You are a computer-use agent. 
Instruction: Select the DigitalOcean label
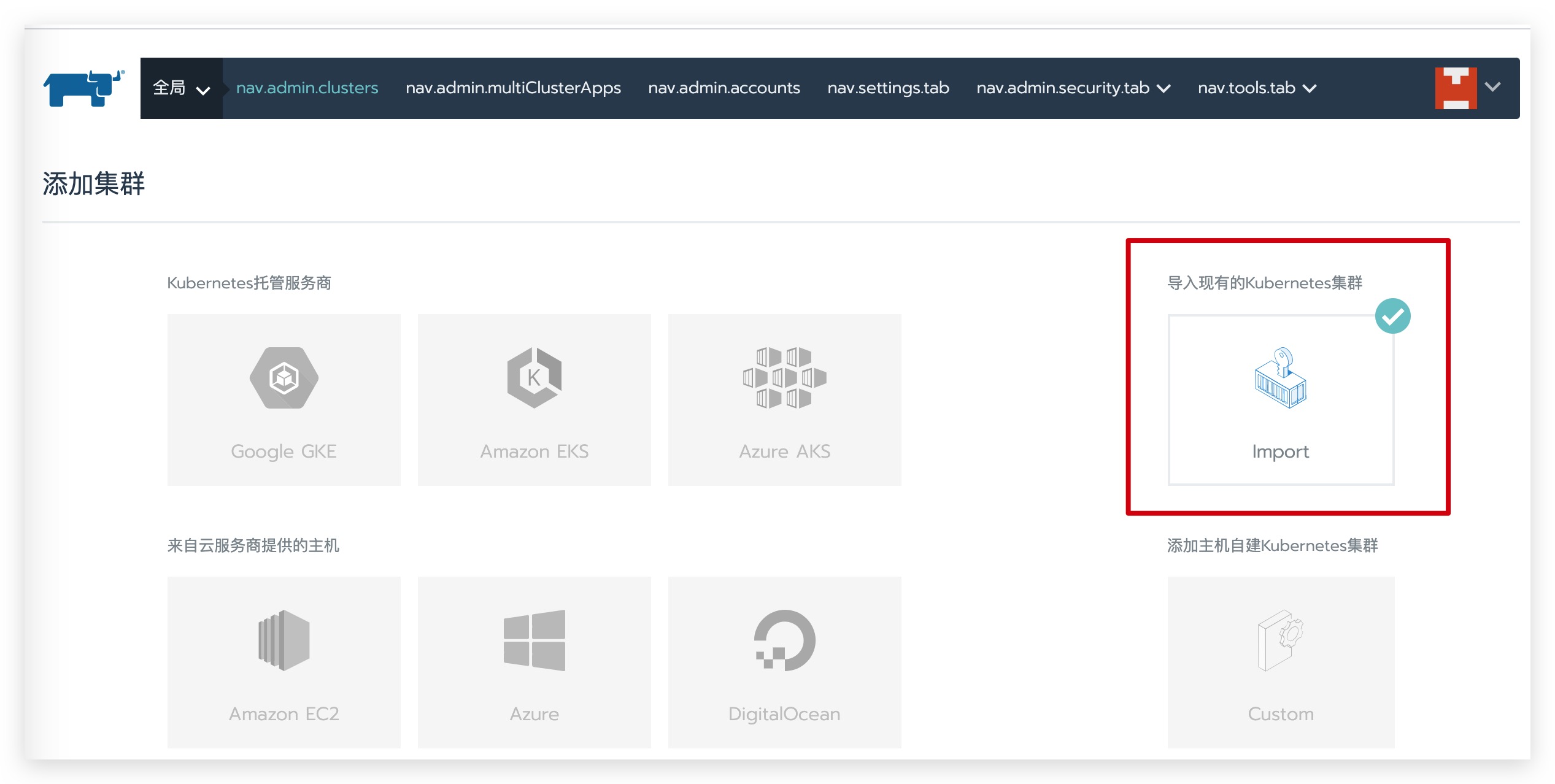[x=784, y=714]
